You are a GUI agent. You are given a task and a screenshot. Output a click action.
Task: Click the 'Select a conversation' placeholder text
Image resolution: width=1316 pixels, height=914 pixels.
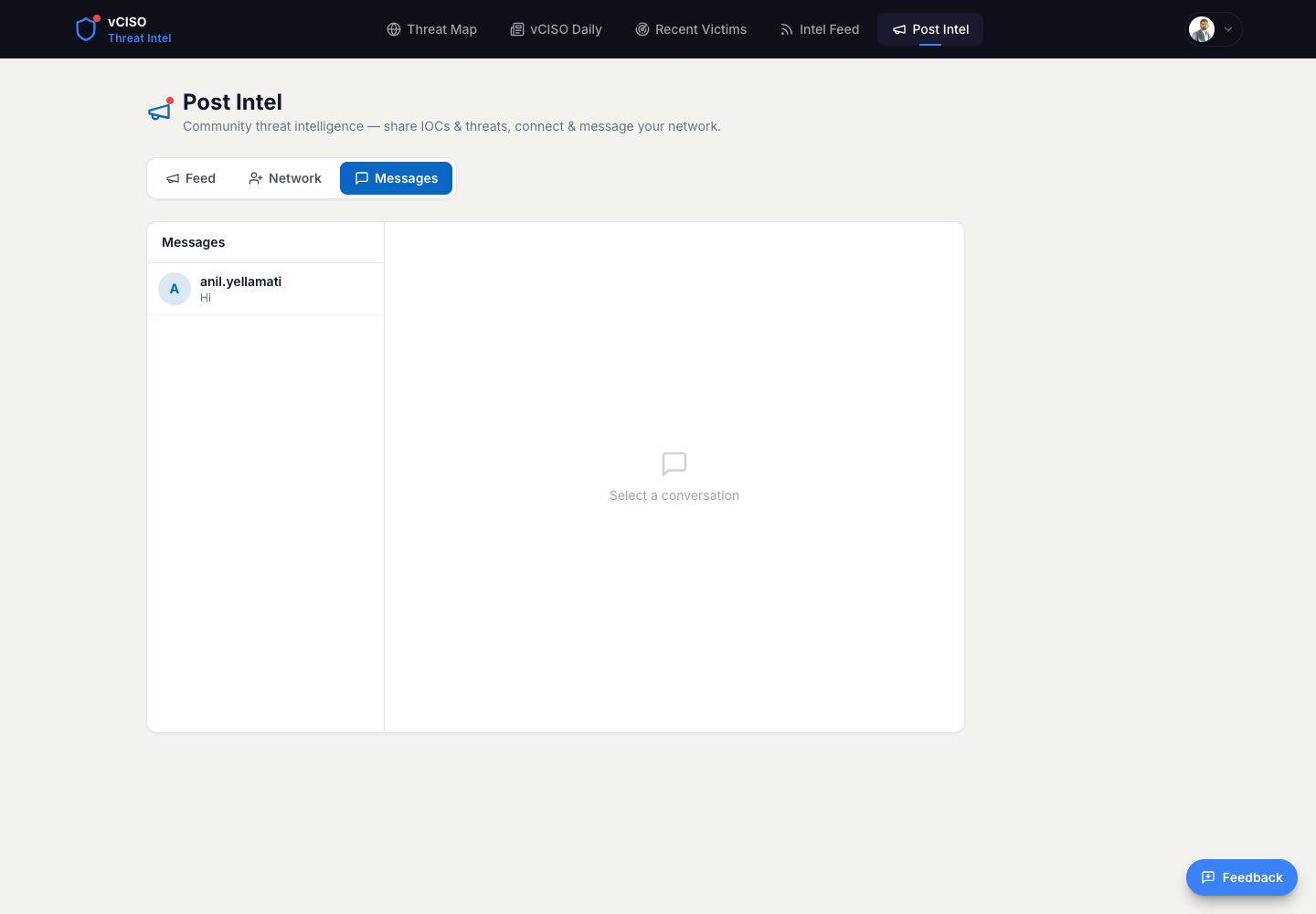pyautogui.click(x=674, y=495)
